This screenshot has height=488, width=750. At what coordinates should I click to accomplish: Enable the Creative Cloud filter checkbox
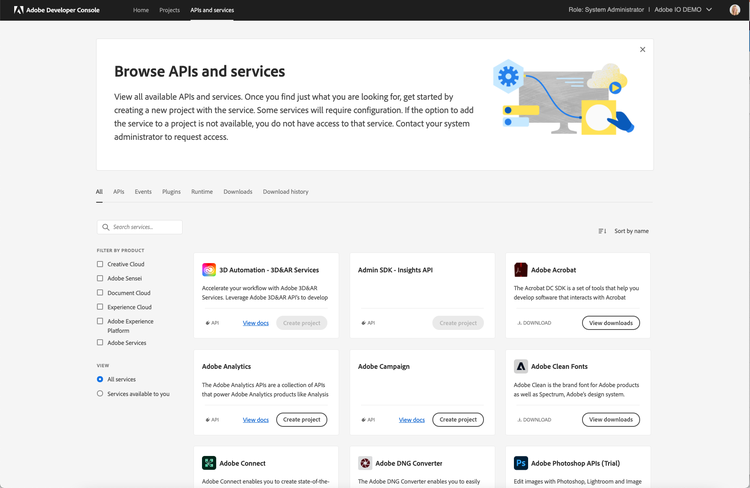point(100,264)
